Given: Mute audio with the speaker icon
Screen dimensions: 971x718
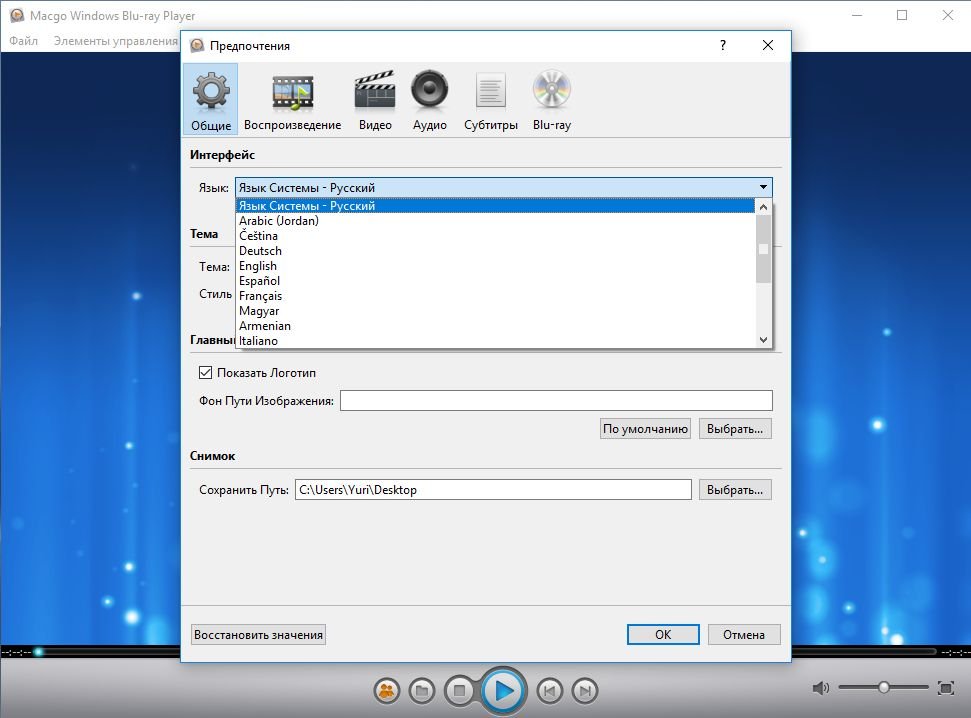Looking at the screenshot, I should pyautogui.click(x=821, y=688).
